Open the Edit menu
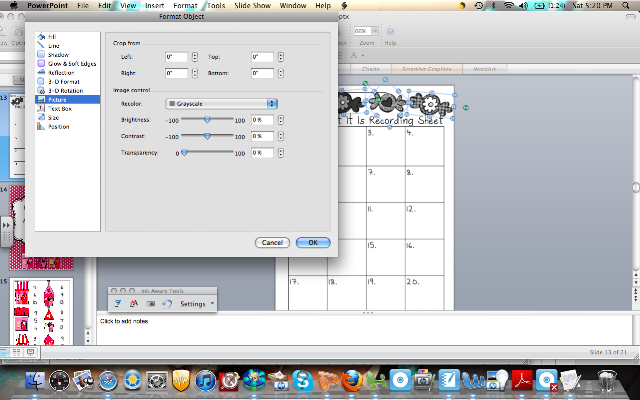Image resolution: width=640 pixels, height=400 pixels. (104, 6)
